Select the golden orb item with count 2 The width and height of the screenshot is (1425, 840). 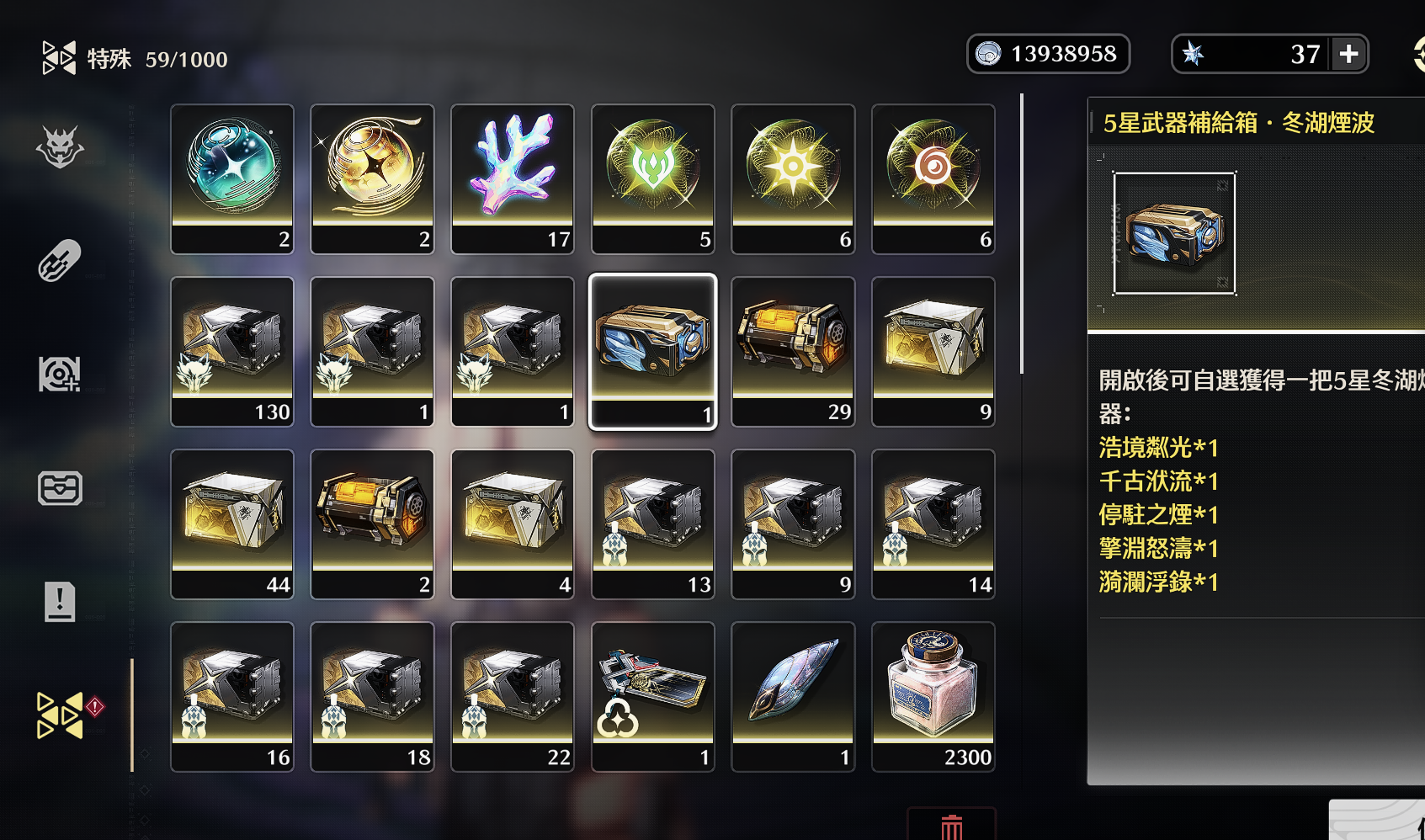372,178
